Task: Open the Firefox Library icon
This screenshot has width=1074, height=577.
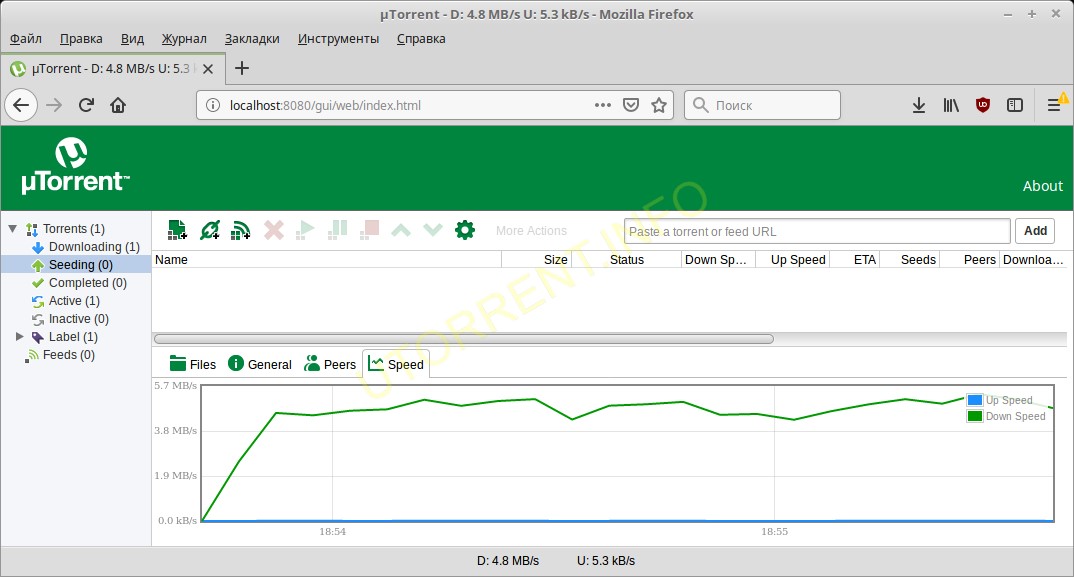Action: [951, 106]
